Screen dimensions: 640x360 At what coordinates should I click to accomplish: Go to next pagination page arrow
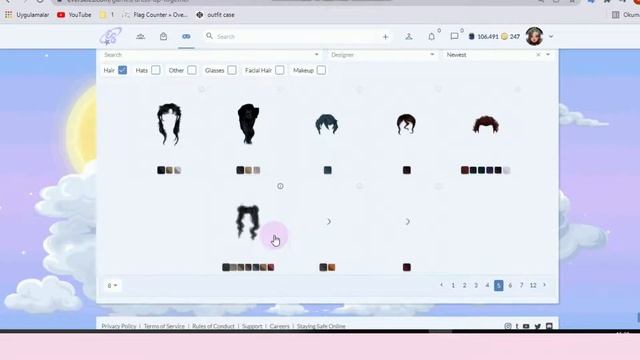544,285
